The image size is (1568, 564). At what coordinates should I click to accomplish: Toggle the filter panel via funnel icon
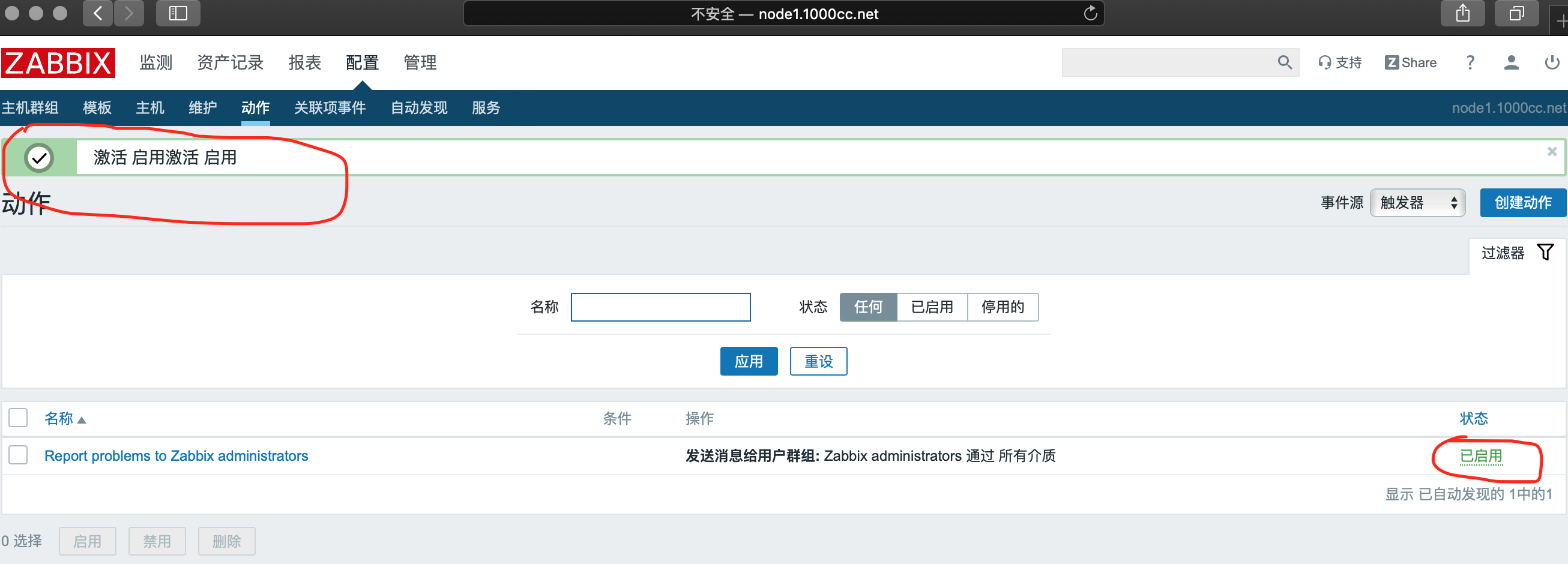point(1545,253)
